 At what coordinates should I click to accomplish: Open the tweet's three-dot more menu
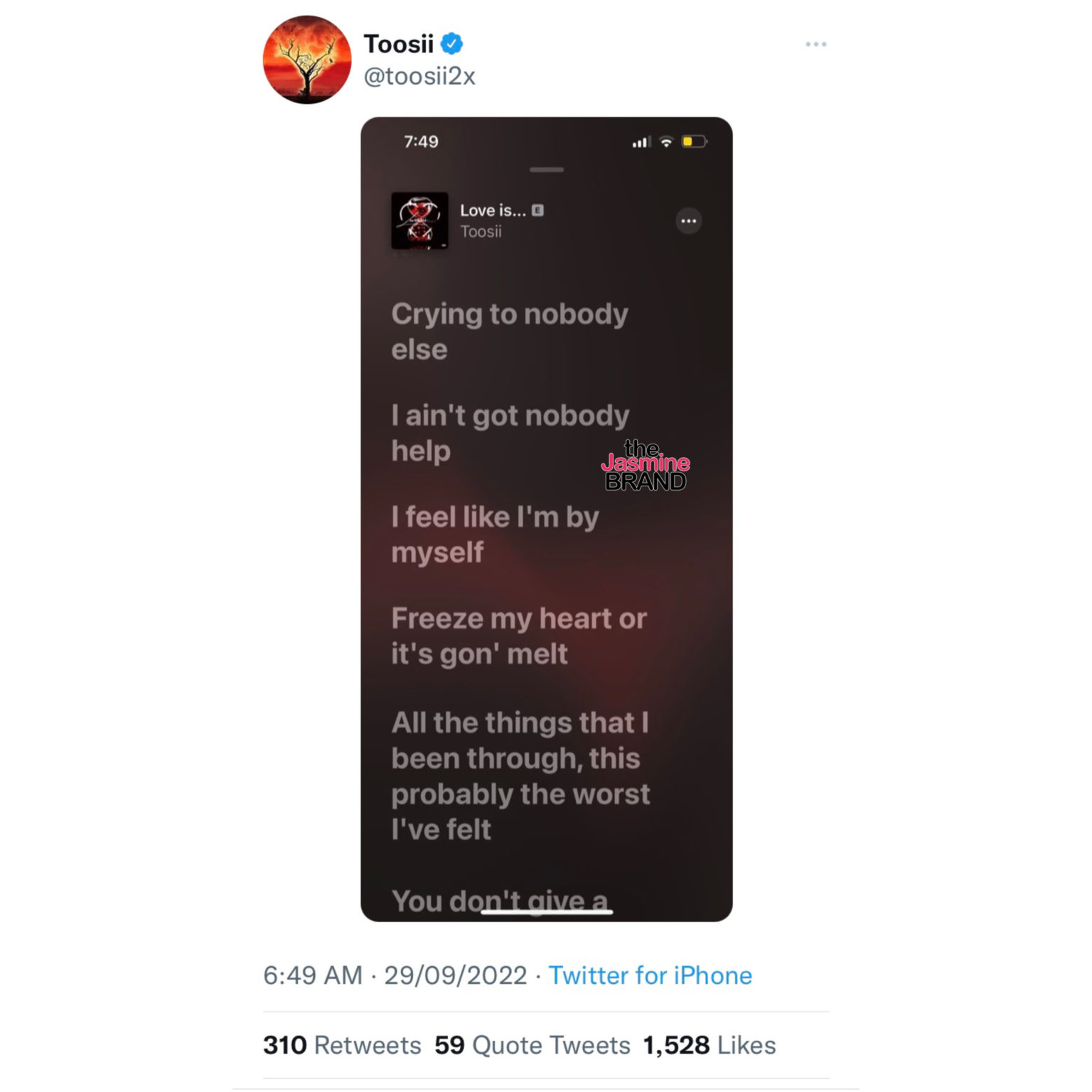815,44
